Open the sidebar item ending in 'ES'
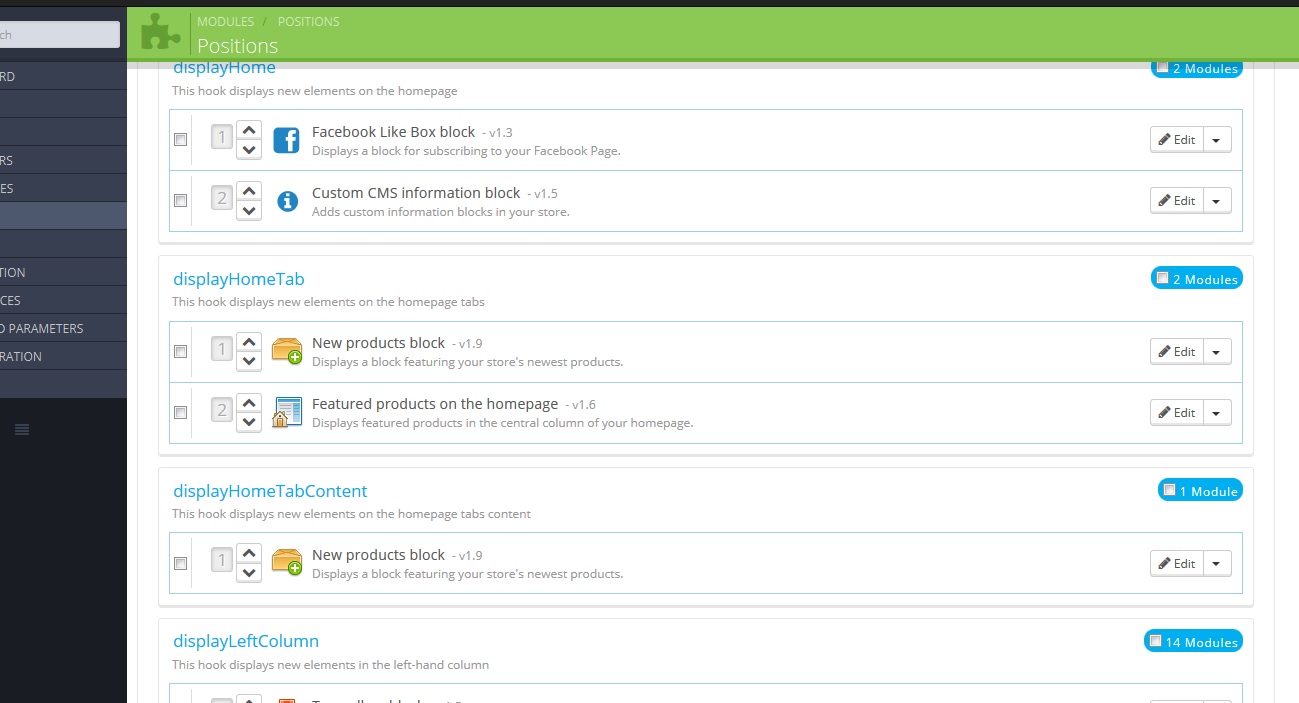 tap(63, 188)
